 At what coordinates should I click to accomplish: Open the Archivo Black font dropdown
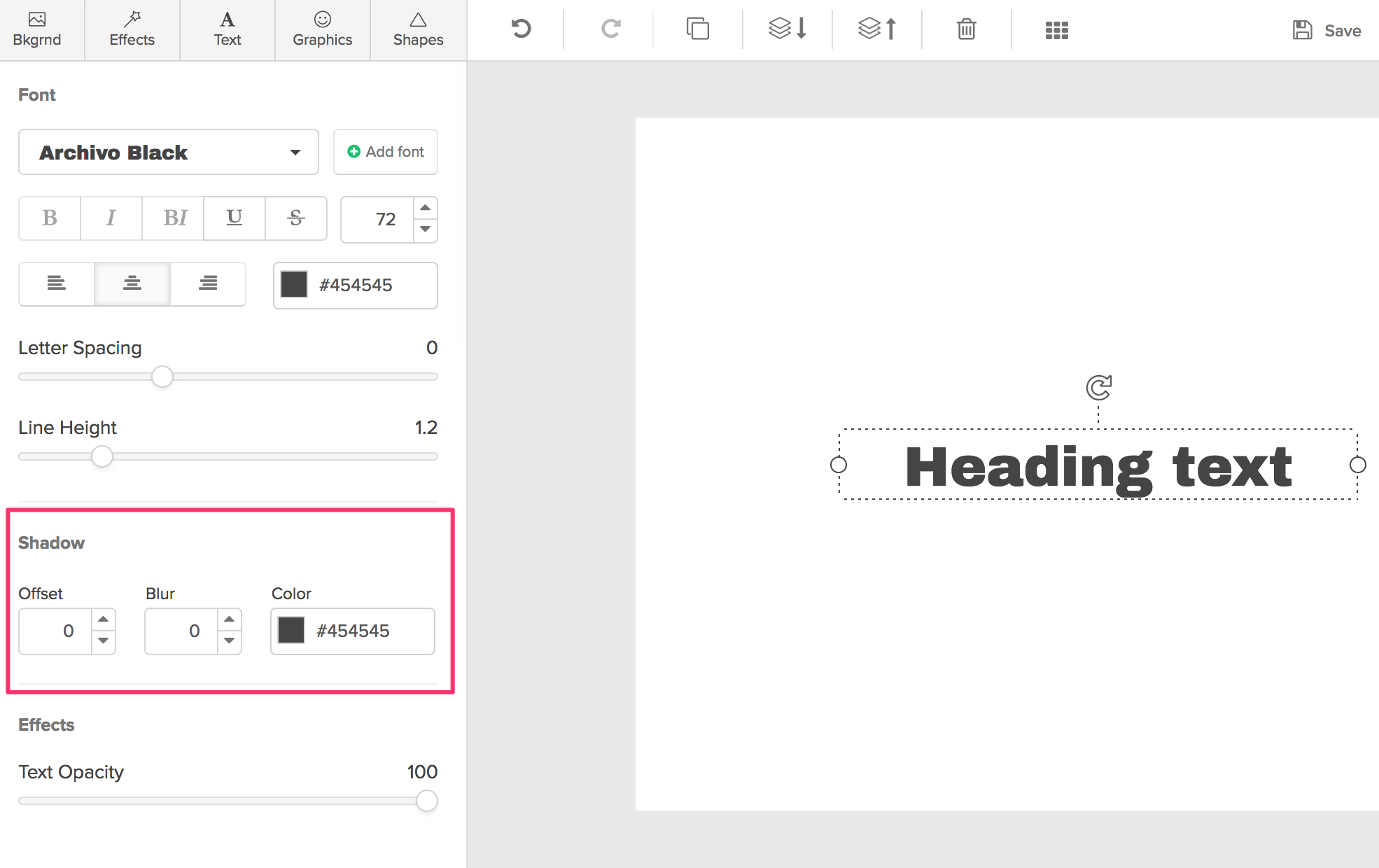[169, 152]
